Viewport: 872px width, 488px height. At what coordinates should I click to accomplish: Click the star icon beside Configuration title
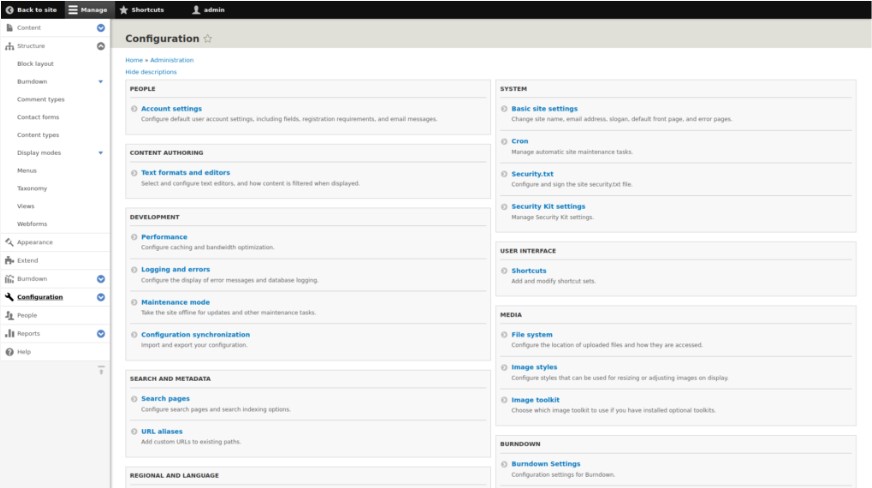208,39
